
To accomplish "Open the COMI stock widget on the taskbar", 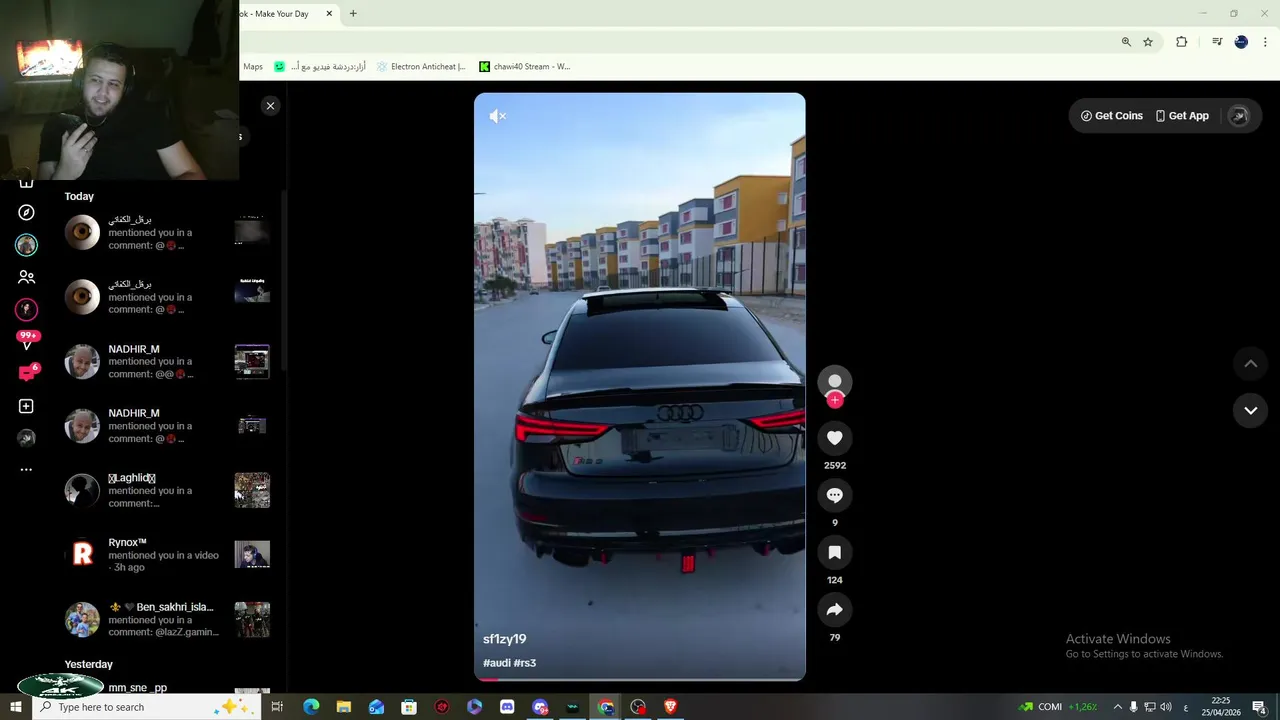I will [1059, 707].
